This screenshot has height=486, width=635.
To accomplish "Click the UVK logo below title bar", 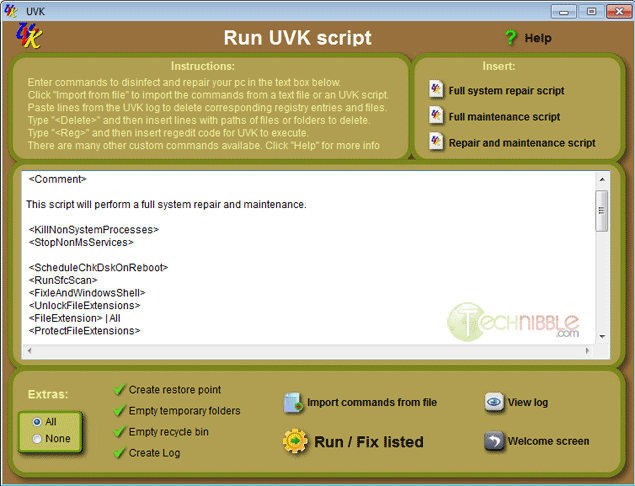I will tap(29, 36).
